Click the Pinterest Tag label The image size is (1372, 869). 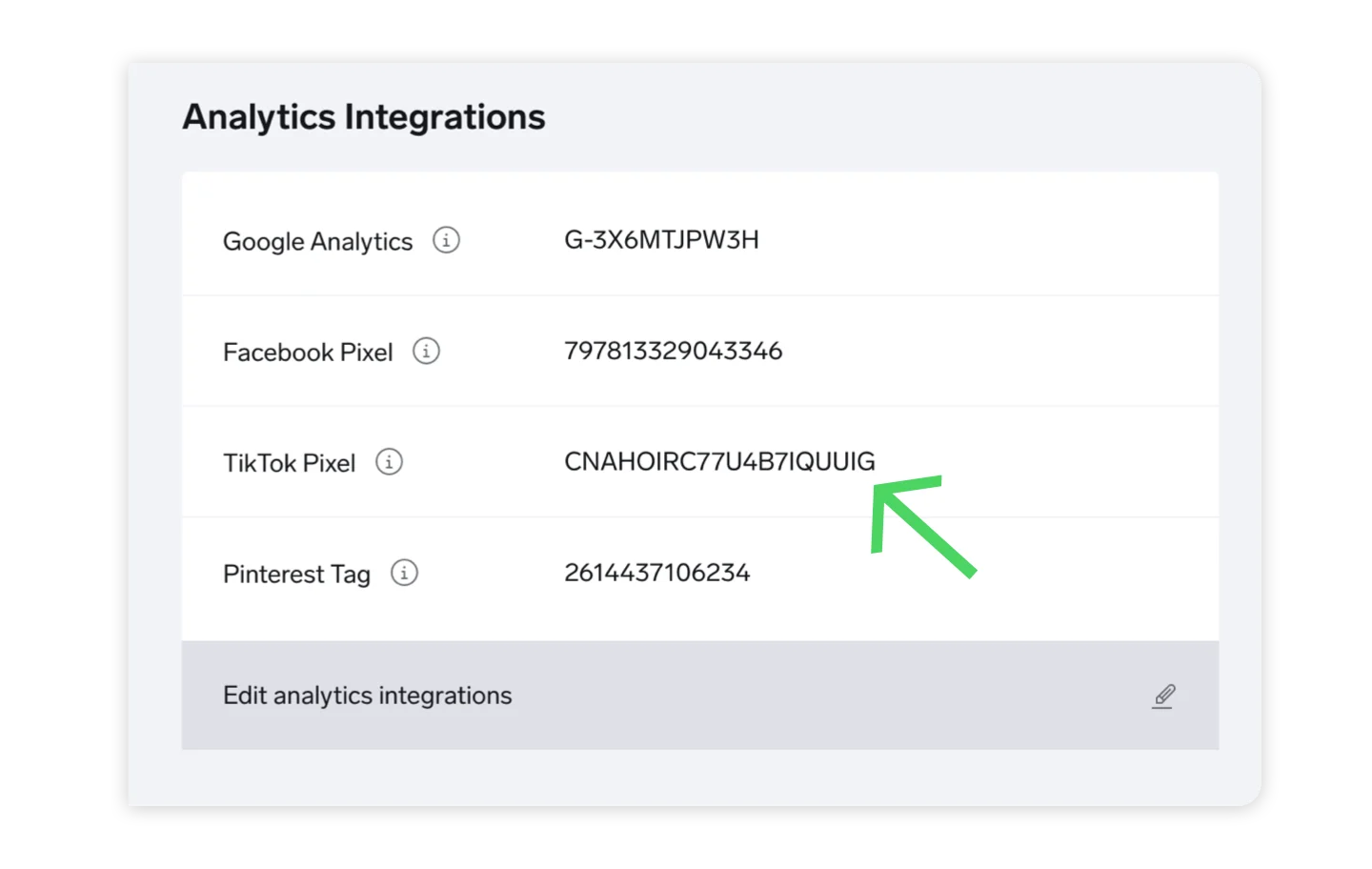[x=296, y=575]
